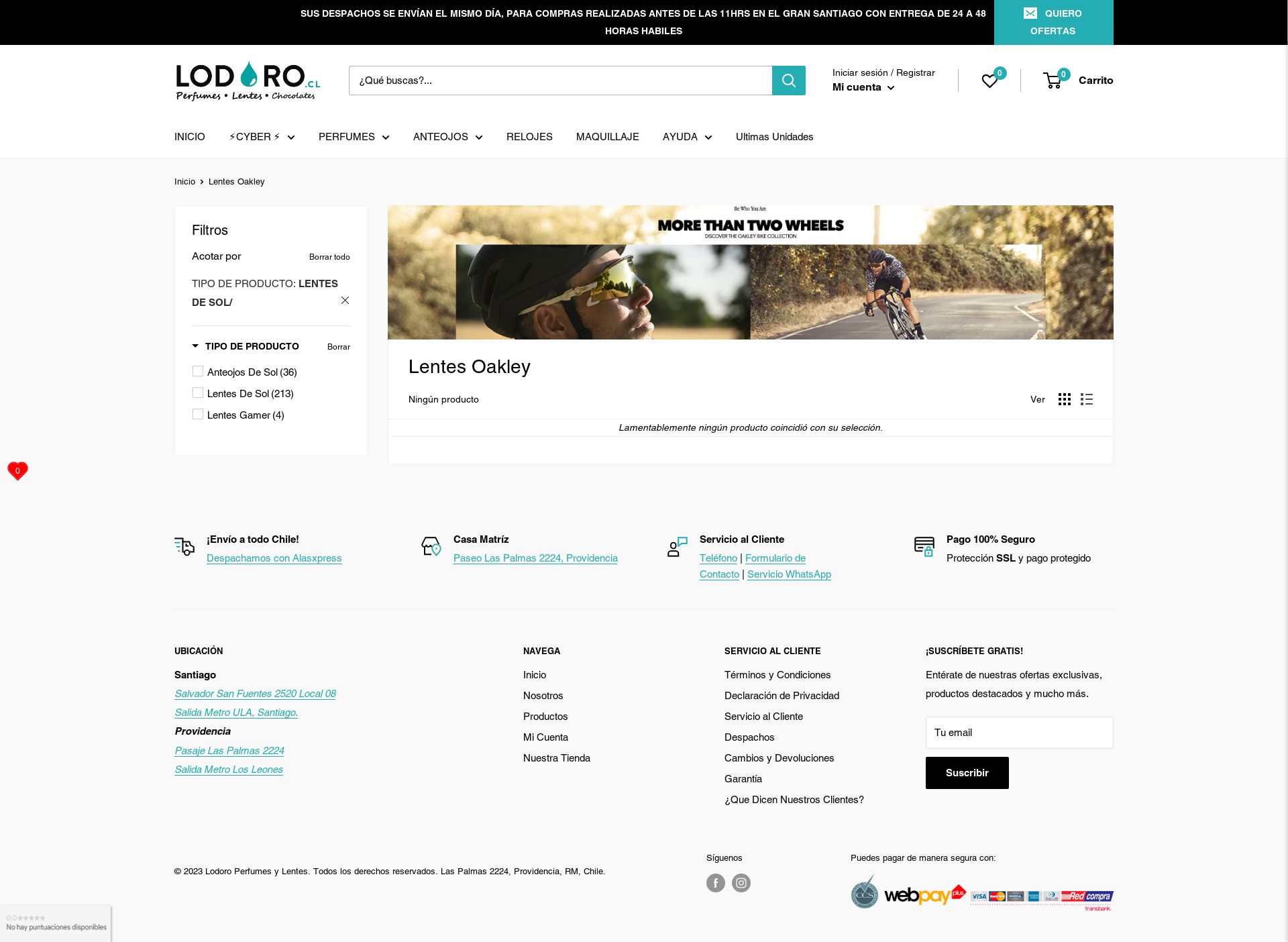Focus the ¿Qué buscas? search field
The height and width of the screenshot is (942, 1288).
(560, 81)
